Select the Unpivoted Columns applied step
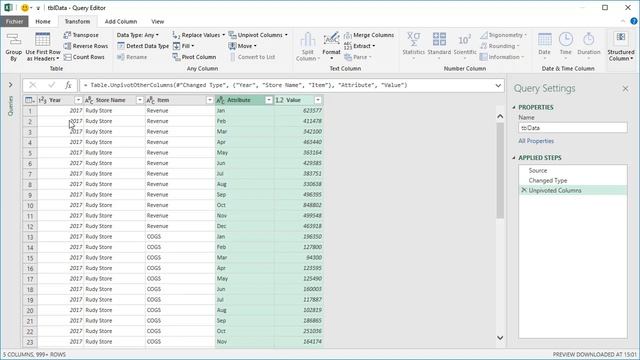 tap(573, 190)
